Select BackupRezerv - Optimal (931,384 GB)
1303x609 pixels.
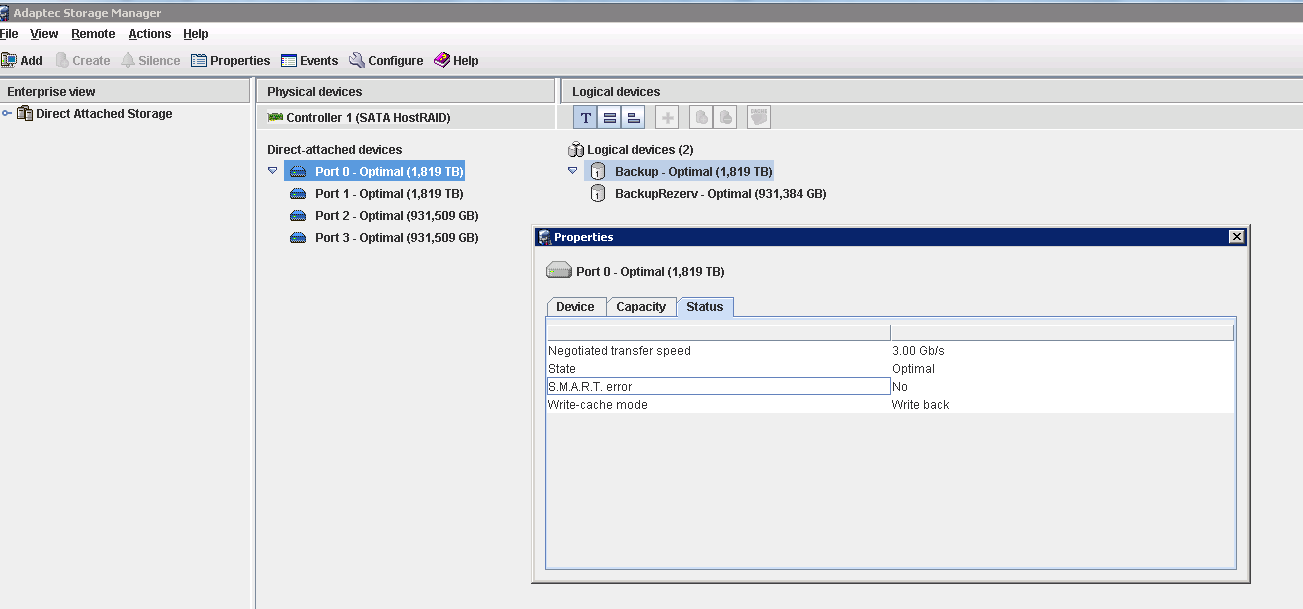point(720,194)
